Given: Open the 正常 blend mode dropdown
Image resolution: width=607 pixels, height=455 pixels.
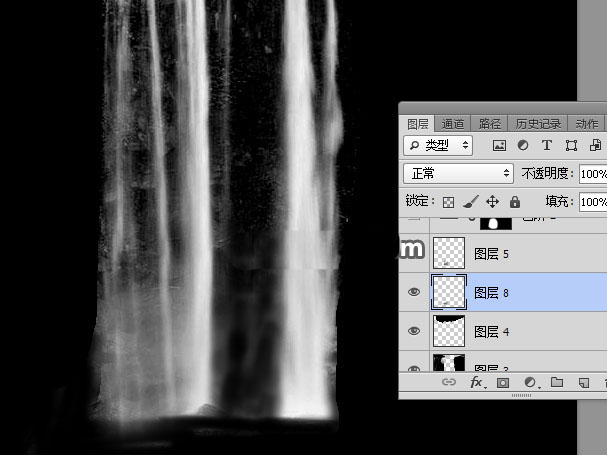Looking at the screenshot, I should point(458,174).
